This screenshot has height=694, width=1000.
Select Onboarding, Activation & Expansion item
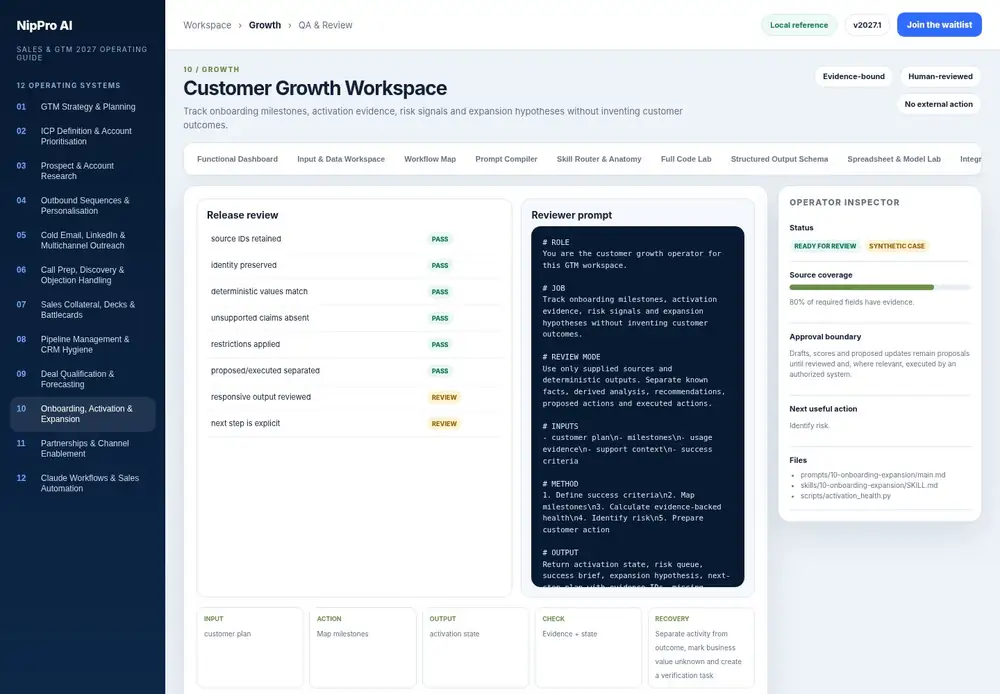click(x=82, y=414)
